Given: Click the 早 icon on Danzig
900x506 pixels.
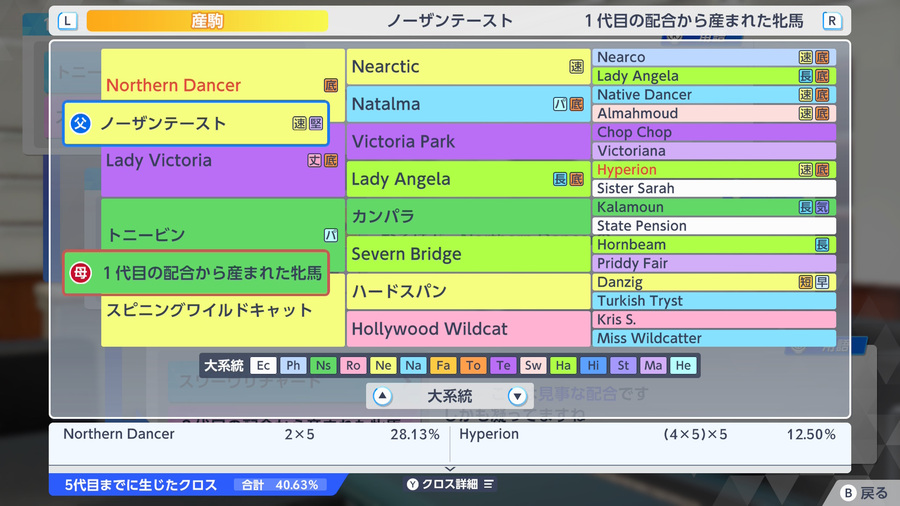Looking at the screenshot, I should [822, 282].
